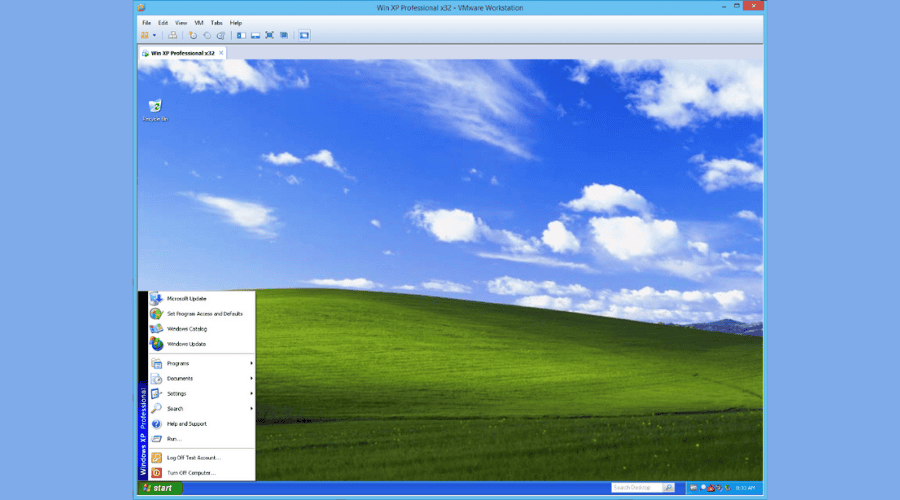Viewport: 900px width, 500px height.
Task: Take a snapshot using the toolbar icon
Action: (x=193, y=35)
